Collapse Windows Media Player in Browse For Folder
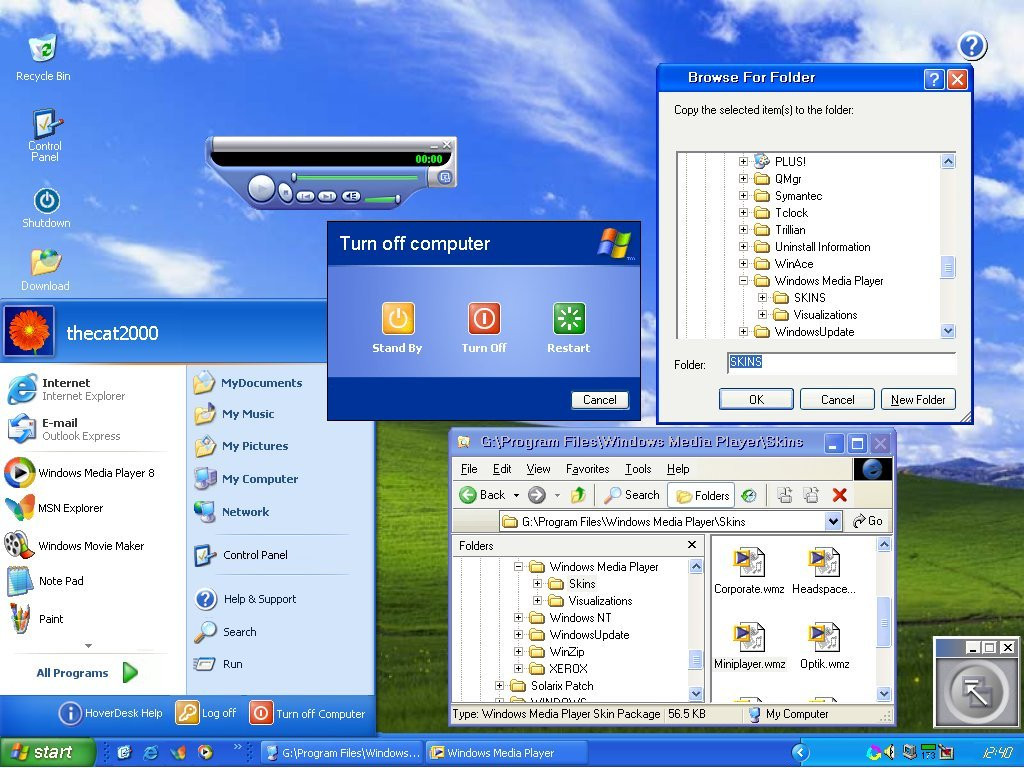The image size is (1024, 768). pos(743,280)
